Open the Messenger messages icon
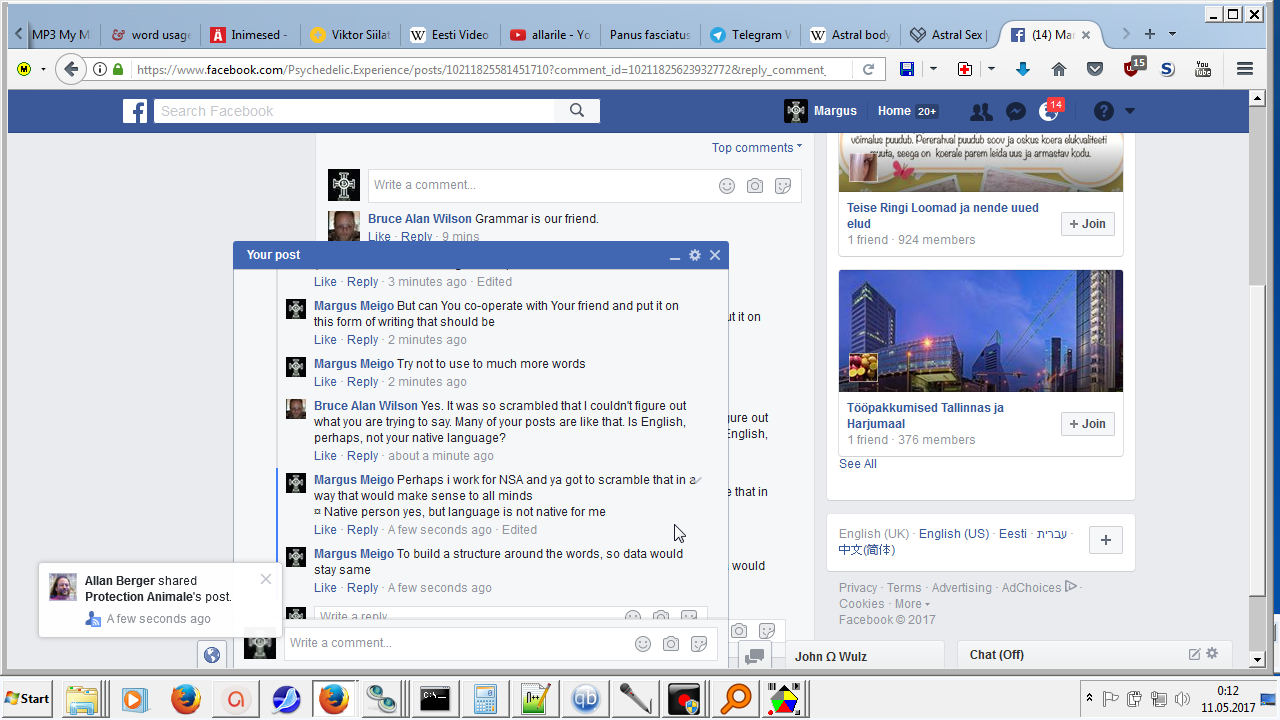 [x=1015, y=111]
